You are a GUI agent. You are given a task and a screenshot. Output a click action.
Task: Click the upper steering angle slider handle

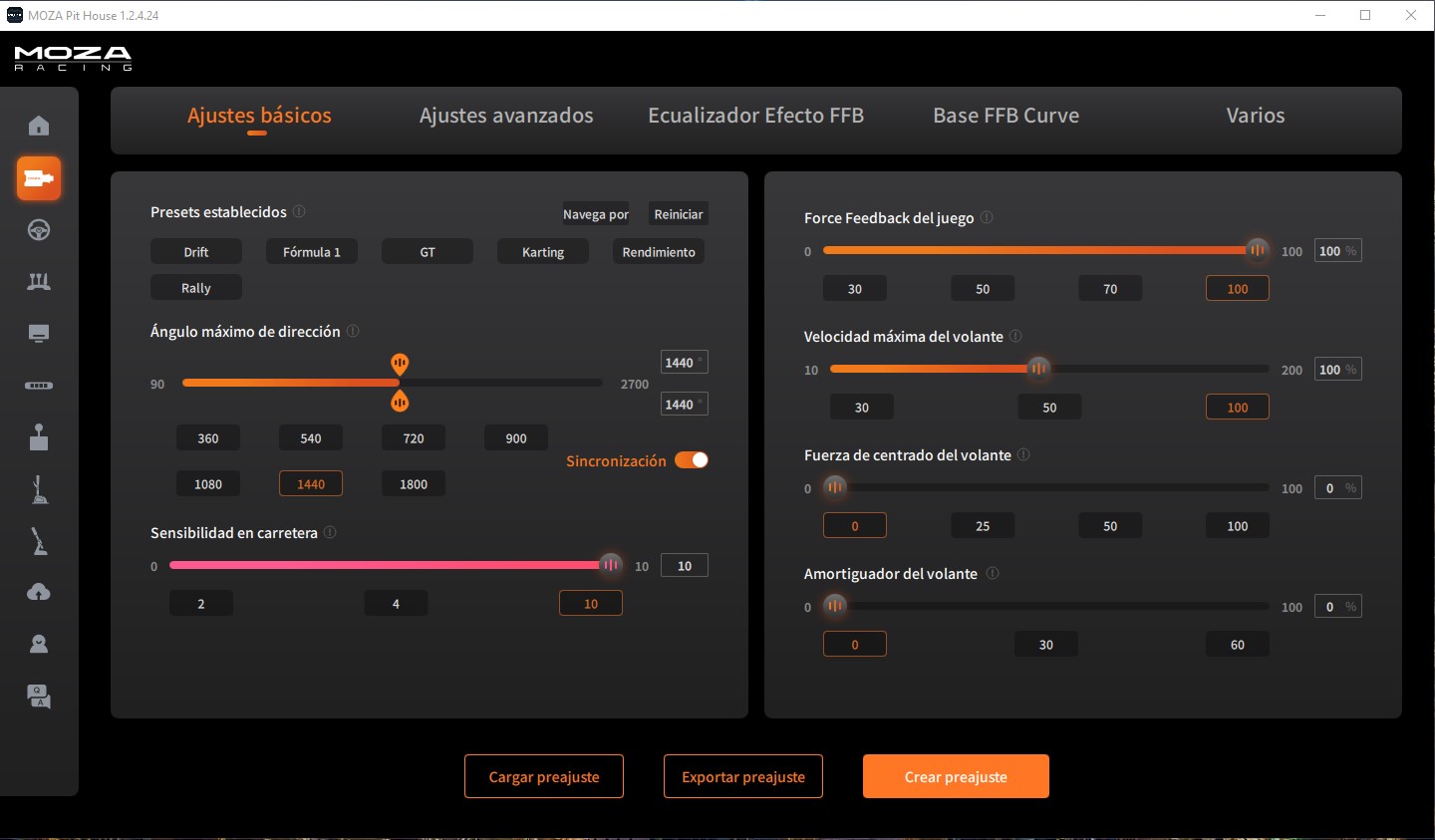pos(400,364)
